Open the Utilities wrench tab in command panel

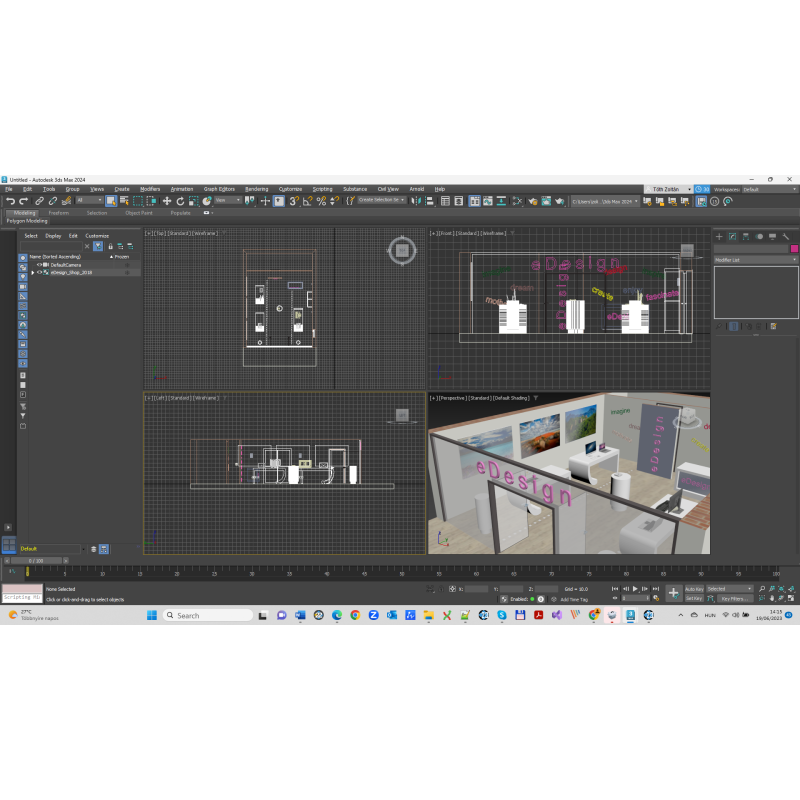coord(786,237)
